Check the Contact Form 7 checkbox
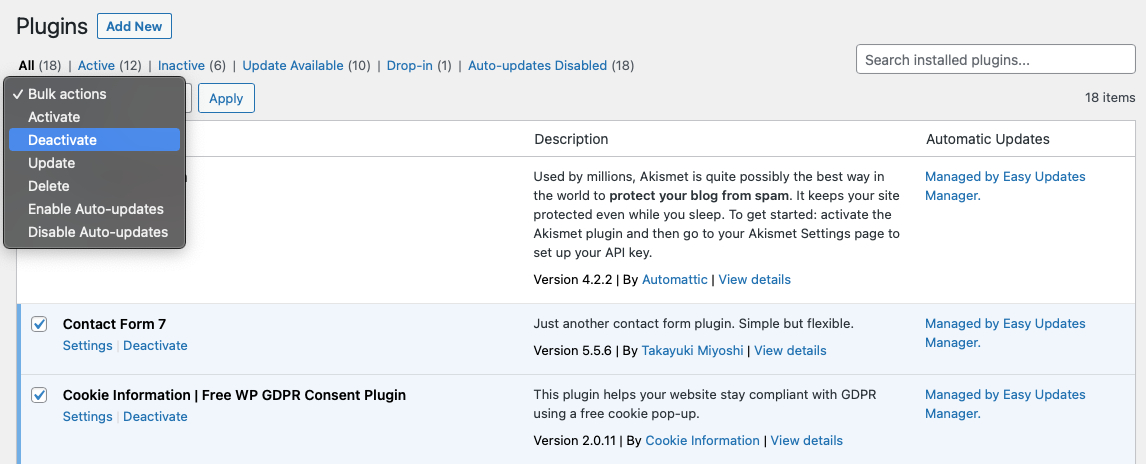This screenshot has width=1146, height=464. (39, 324)
